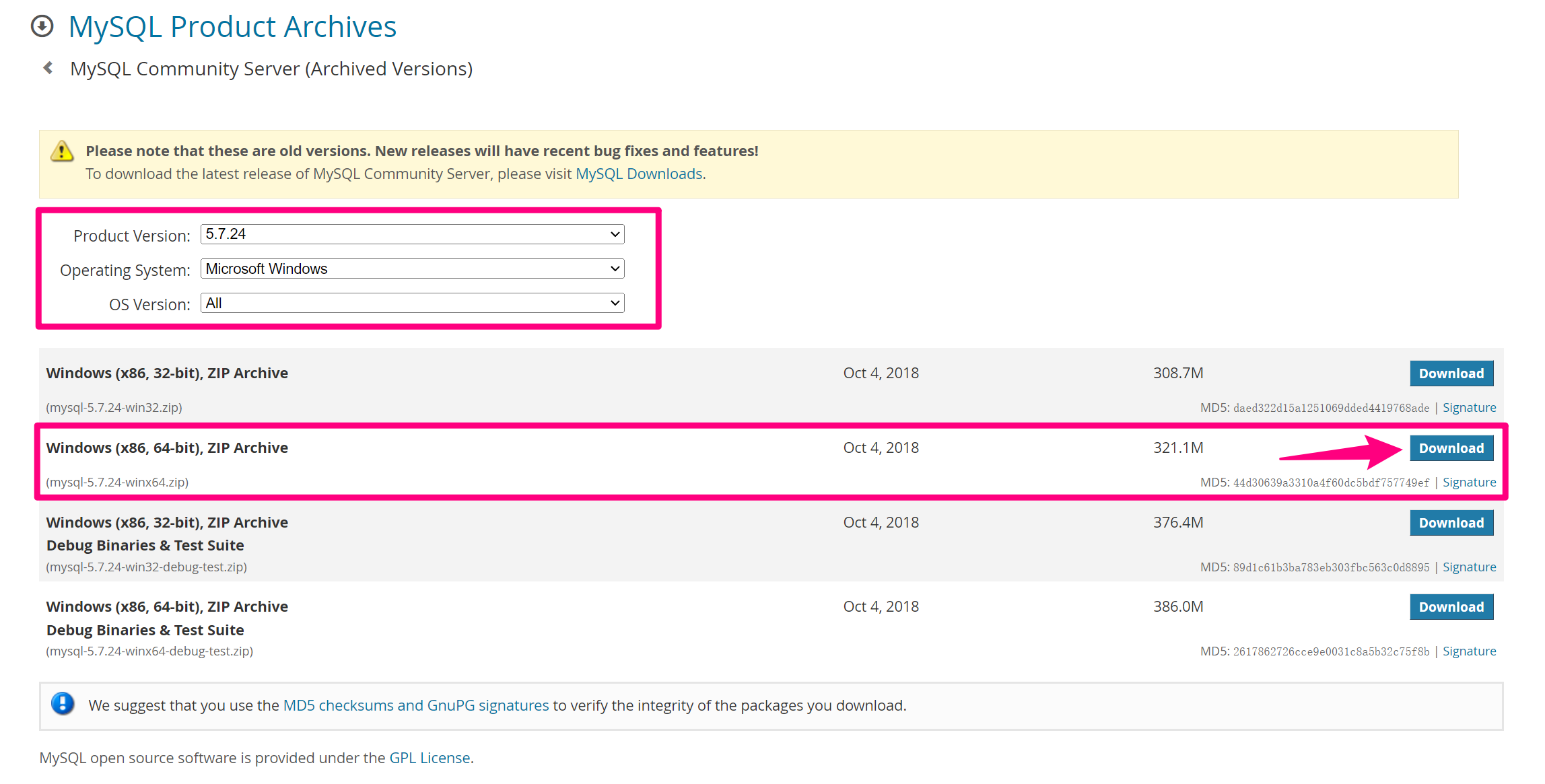Click the back chevron arrow icon
This screenshot has width=1545, height=784.
(48, 68)
